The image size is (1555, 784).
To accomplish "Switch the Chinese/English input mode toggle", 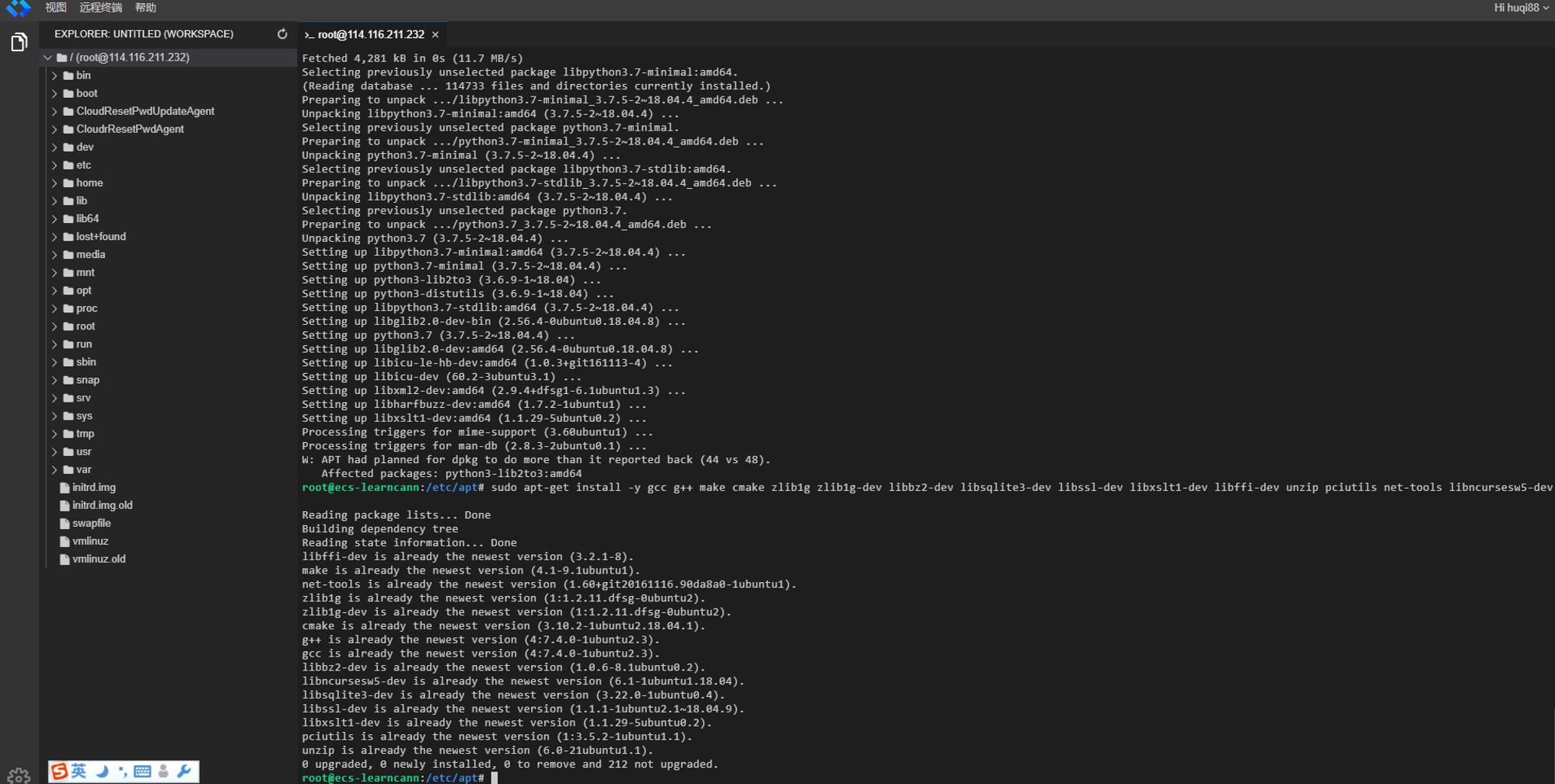I will 79,772.
